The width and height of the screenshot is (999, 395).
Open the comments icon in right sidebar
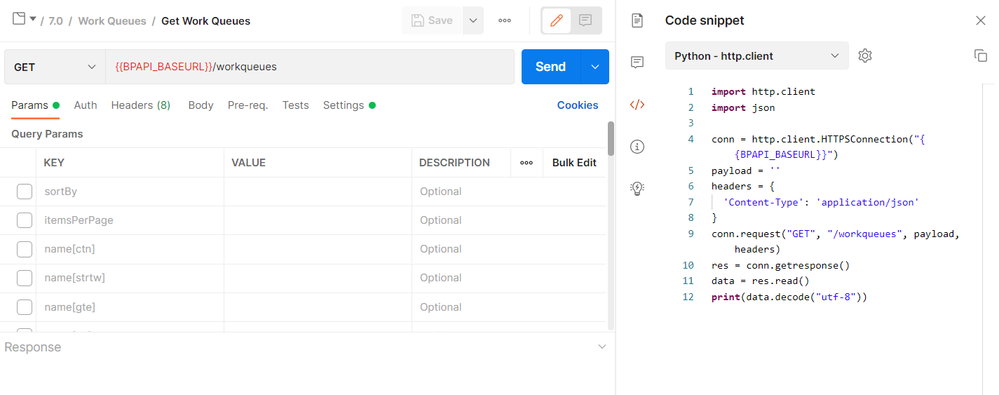[x=637, y=62]
